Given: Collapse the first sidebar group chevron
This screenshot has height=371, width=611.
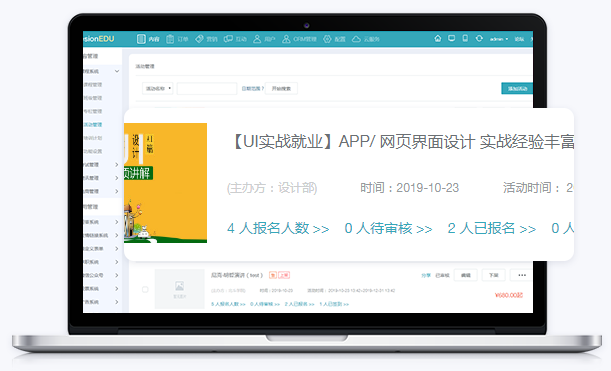Looking at the screenshot, I should [x=117, y=71].
